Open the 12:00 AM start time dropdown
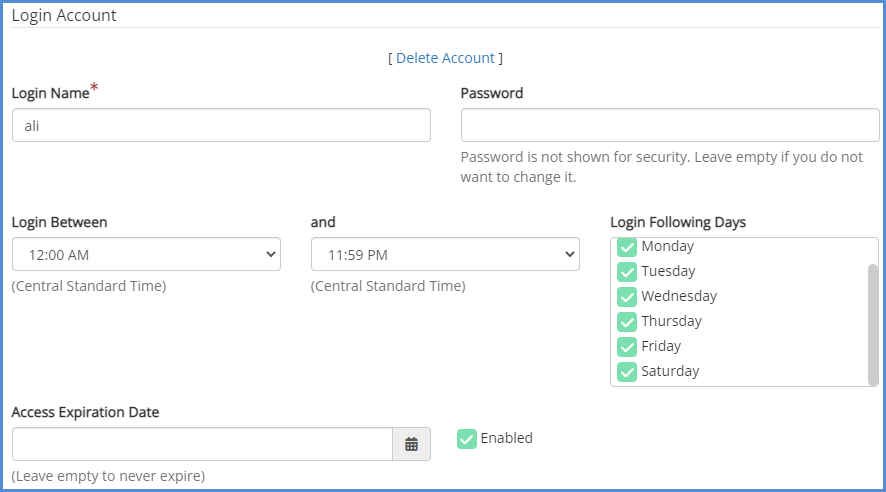 (x=146, y=255)
